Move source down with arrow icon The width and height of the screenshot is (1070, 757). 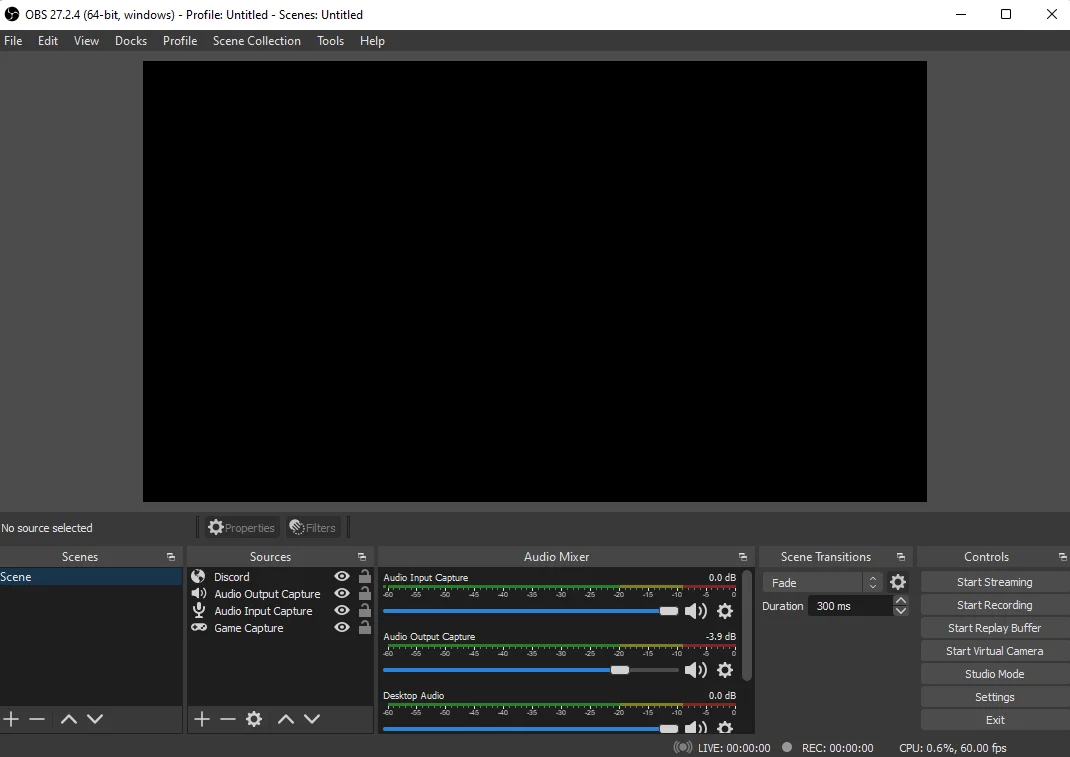[312, 719]
